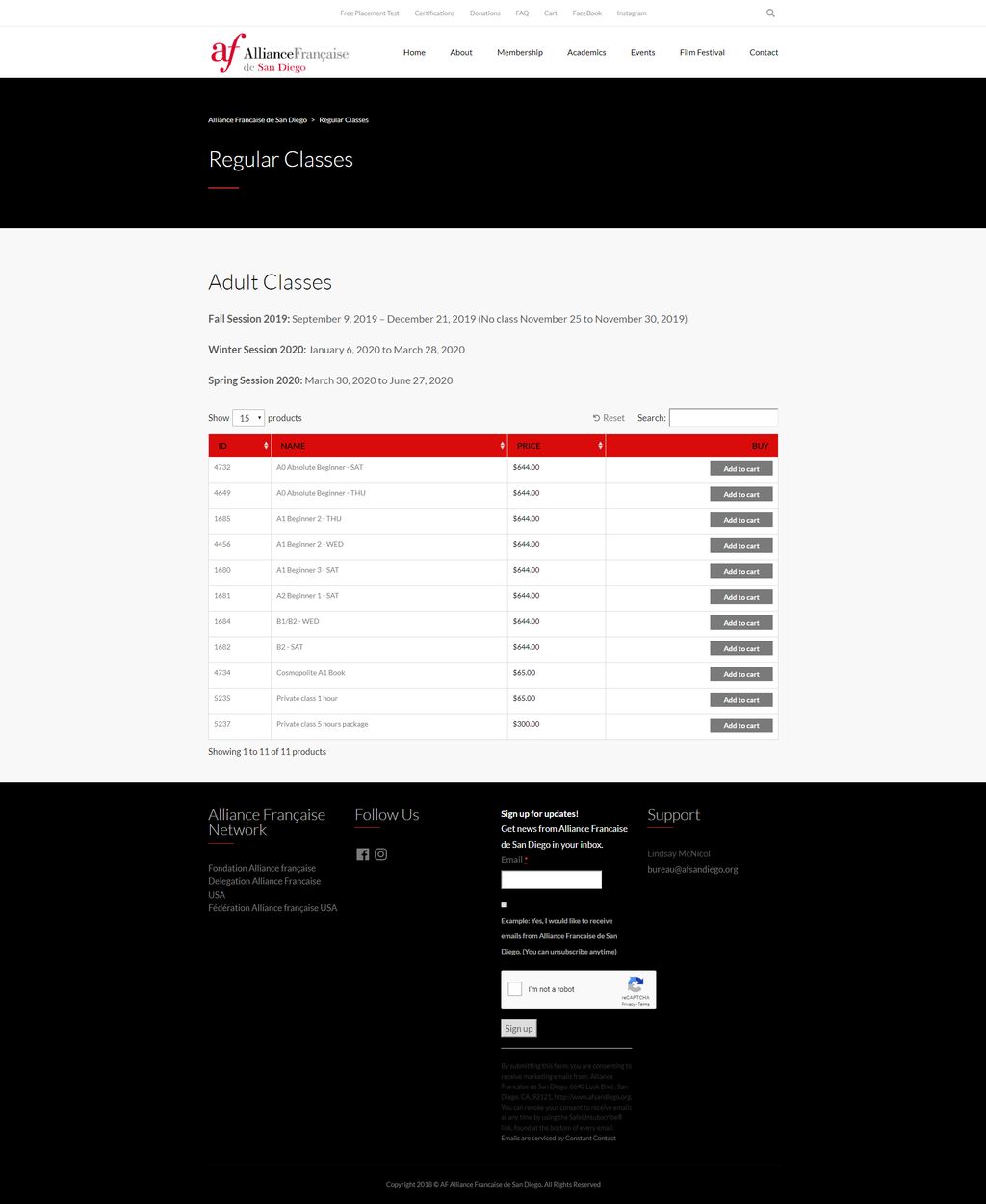The image size is (986, 1204).
Task: Open the Show 15 products dropdown
Action: (248, 418)
